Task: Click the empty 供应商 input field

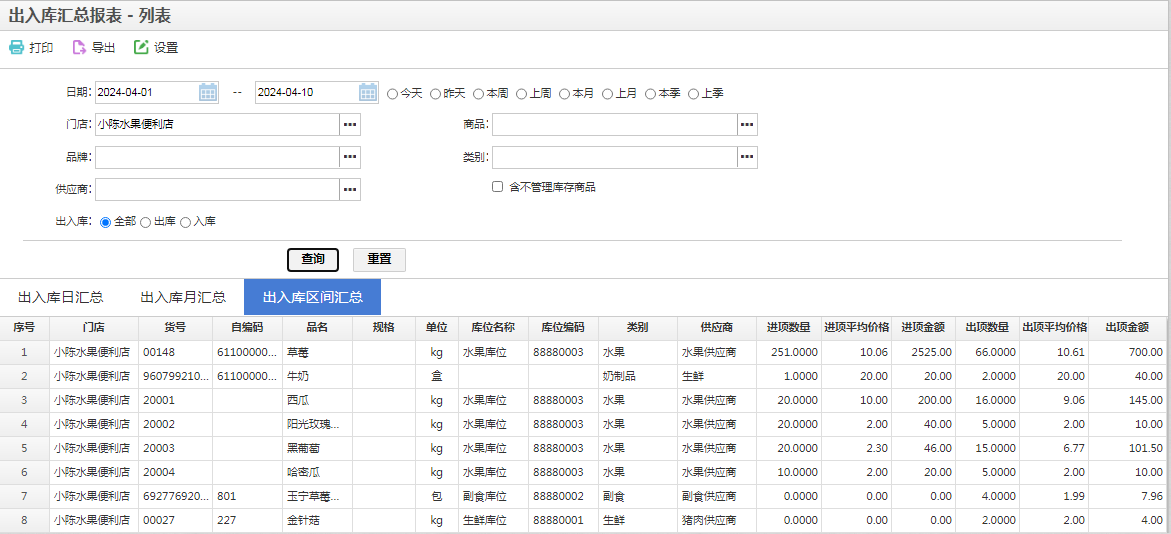Action: (x=217, y=190)
